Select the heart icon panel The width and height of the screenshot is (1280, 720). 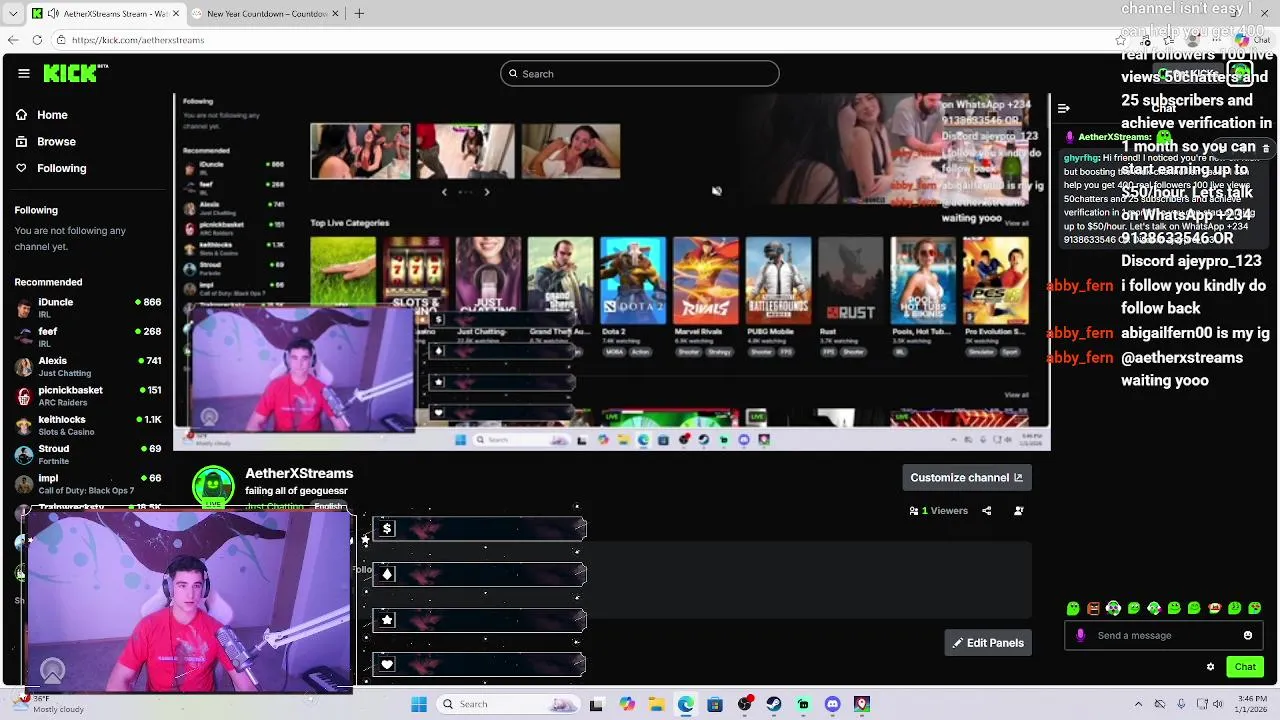tap(479, 664)
